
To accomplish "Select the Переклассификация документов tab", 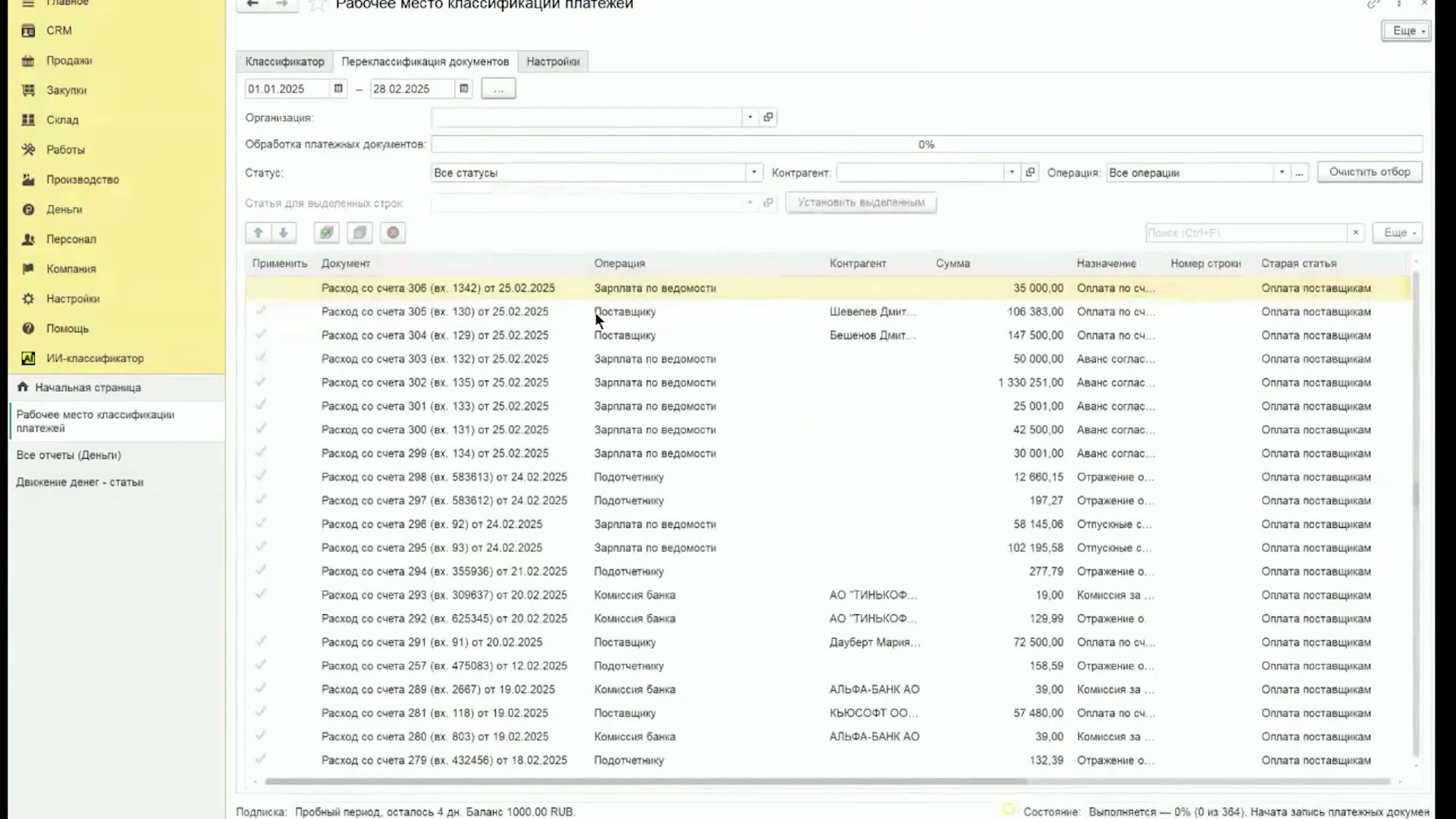I will (x=425, y=61).
